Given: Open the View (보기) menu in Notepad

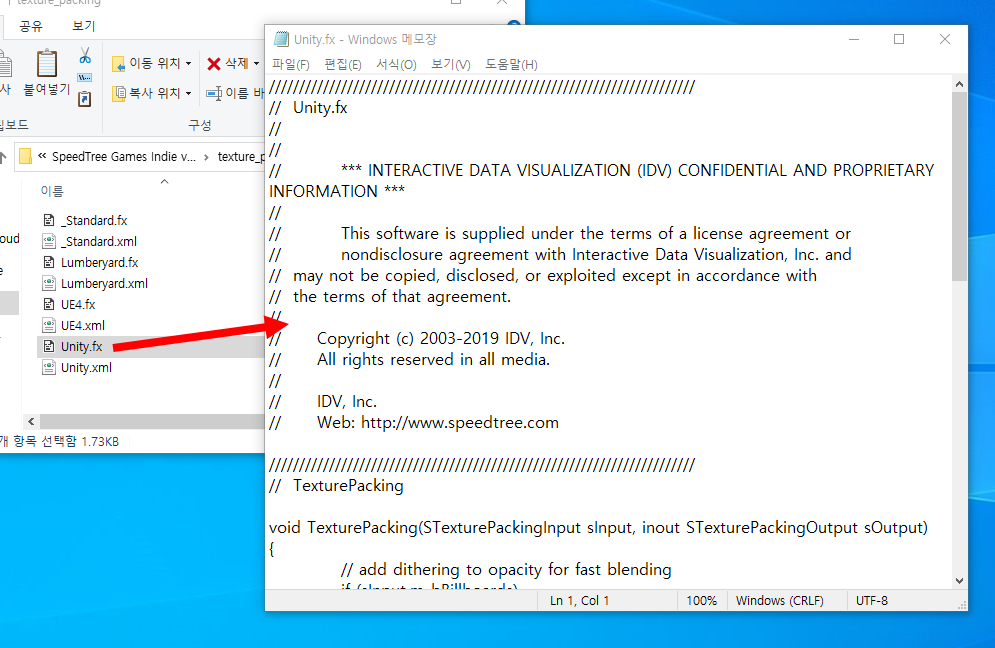Looking at the screenshot, I should [451, 65].
